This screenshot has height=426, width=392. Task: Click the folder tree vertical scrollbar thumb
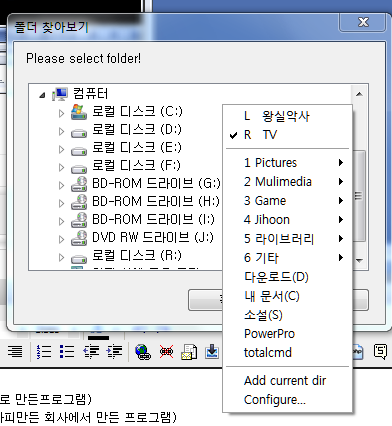pyautogui.click(x=359, y=196)
